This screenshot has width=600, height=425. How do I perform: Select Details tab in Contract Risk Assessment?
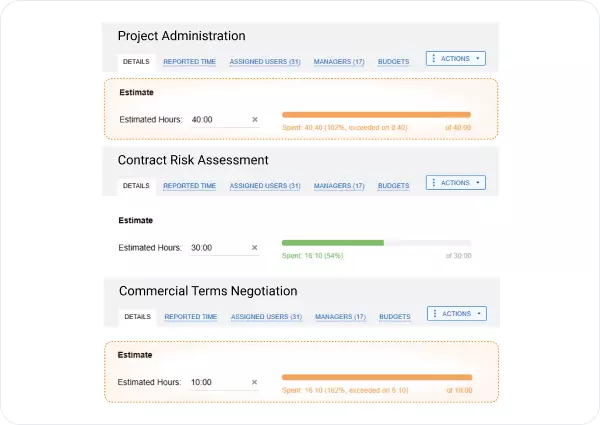point(136,186)
